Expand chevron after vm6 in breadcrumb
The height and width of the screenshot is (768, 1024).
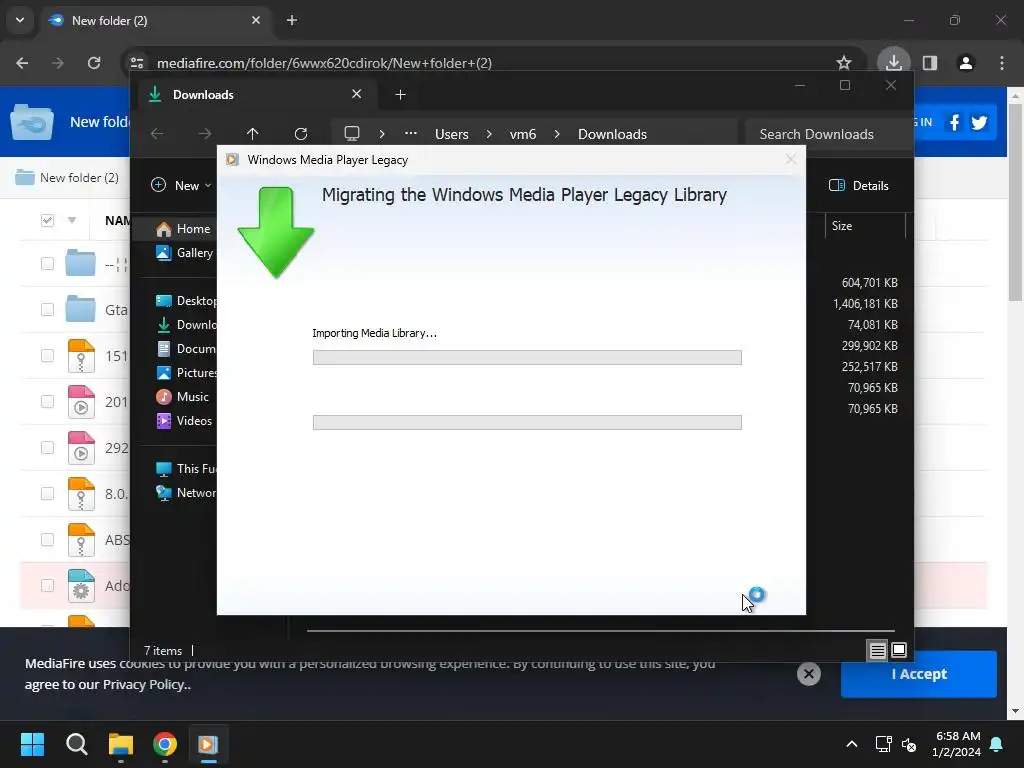[557, 134]
